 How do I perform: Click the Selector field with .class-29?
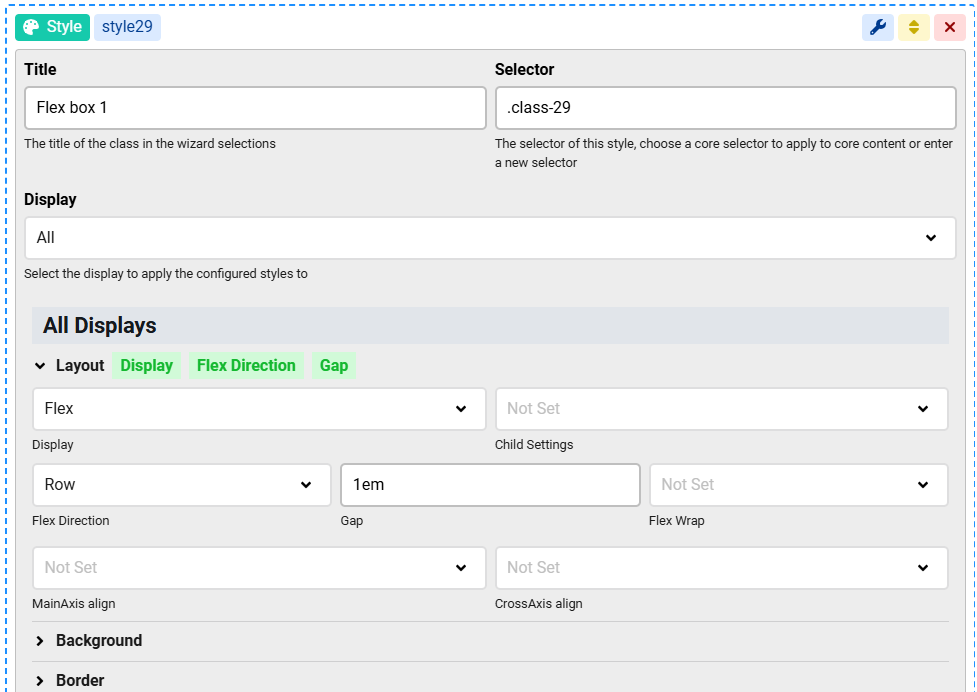tap(725, 108)
